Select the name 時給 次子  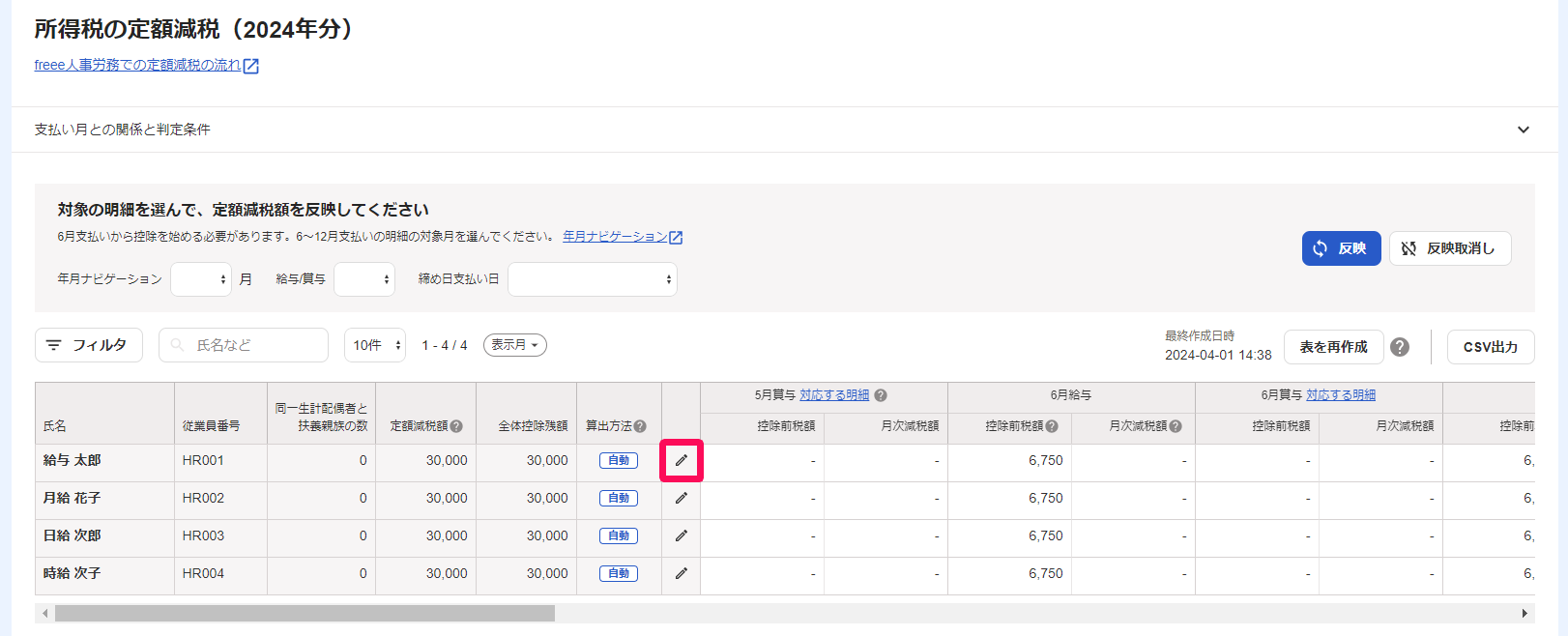click(x=72, y=573)
